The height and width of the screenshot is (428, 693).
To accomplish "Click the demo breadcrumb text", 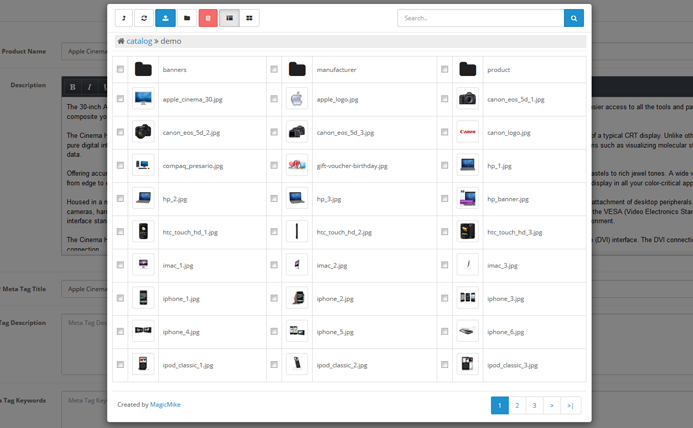I will tap(171, 41).
